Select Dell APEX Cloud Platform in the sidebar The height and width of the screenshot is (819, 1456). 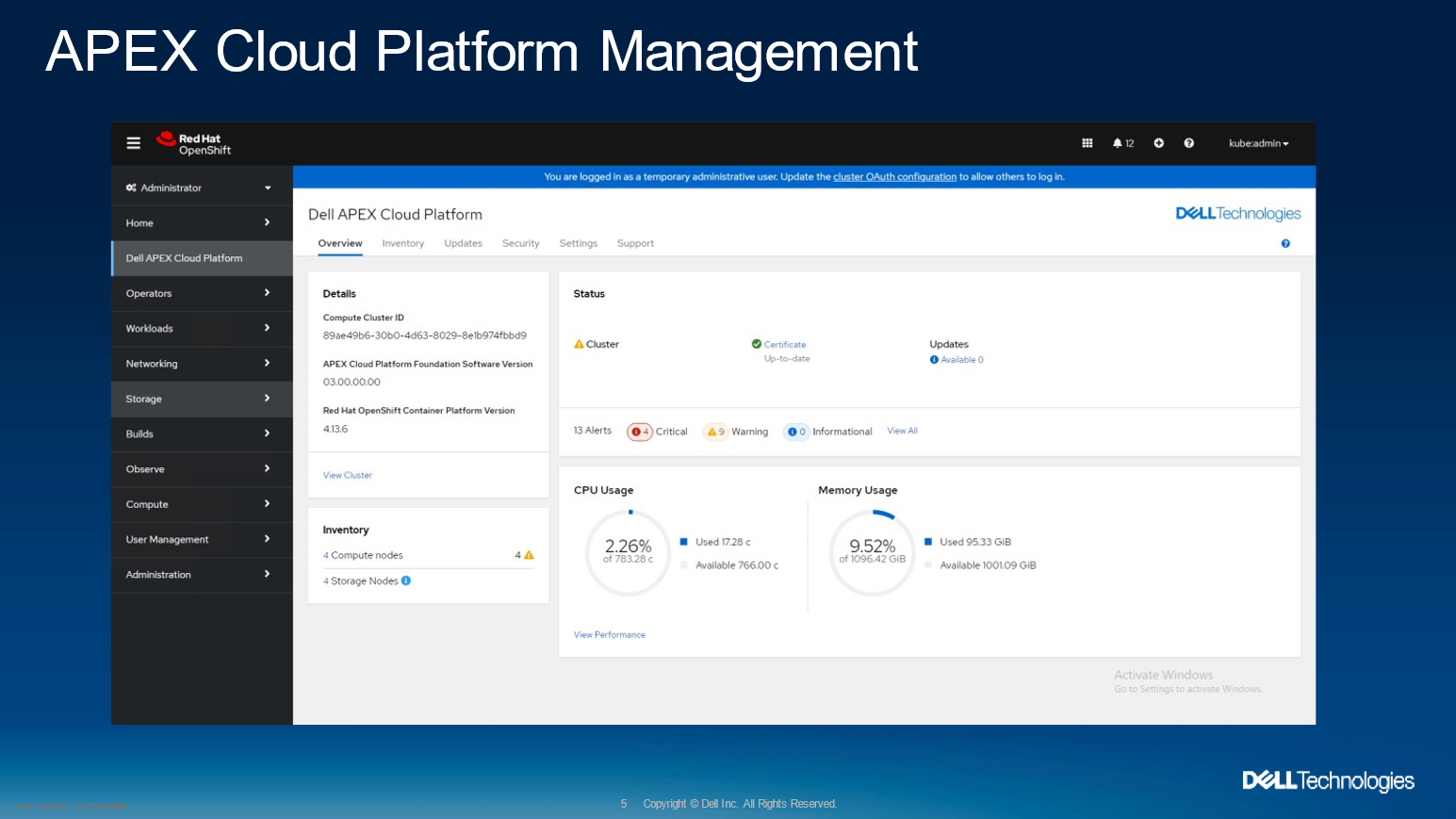pos(201,257)
